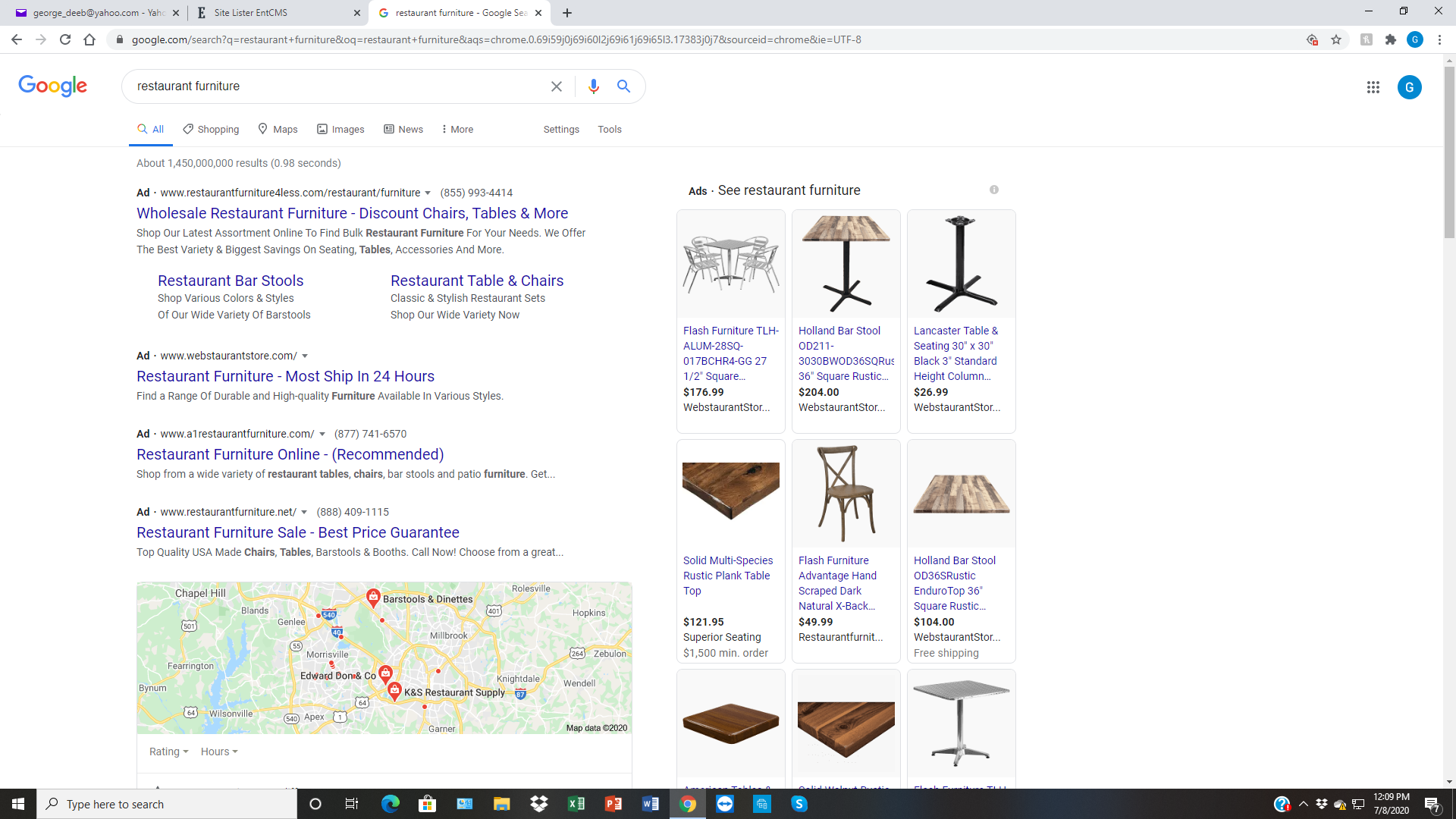Reload the current page

(65, 39)
